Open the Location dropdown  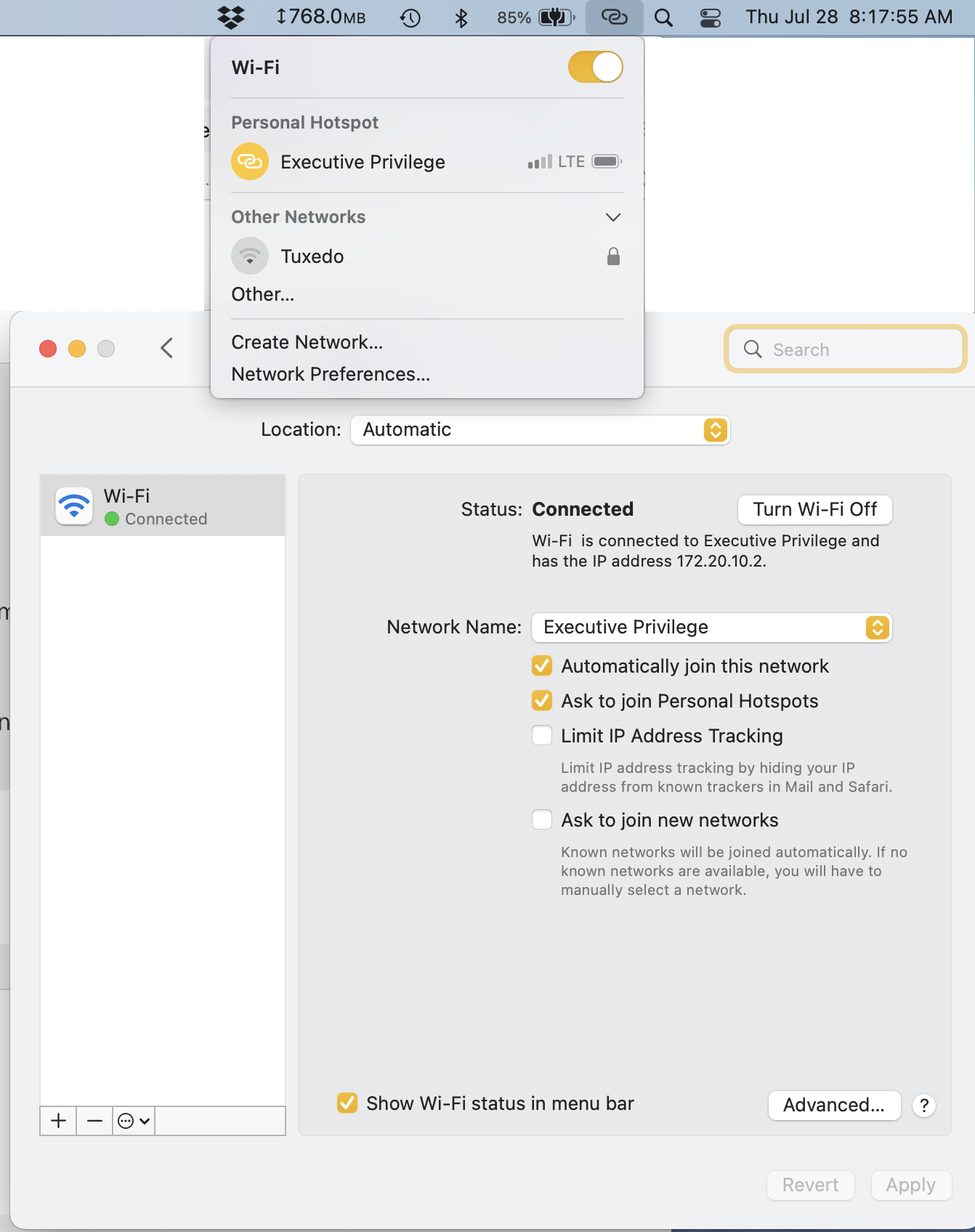[540, 430]
